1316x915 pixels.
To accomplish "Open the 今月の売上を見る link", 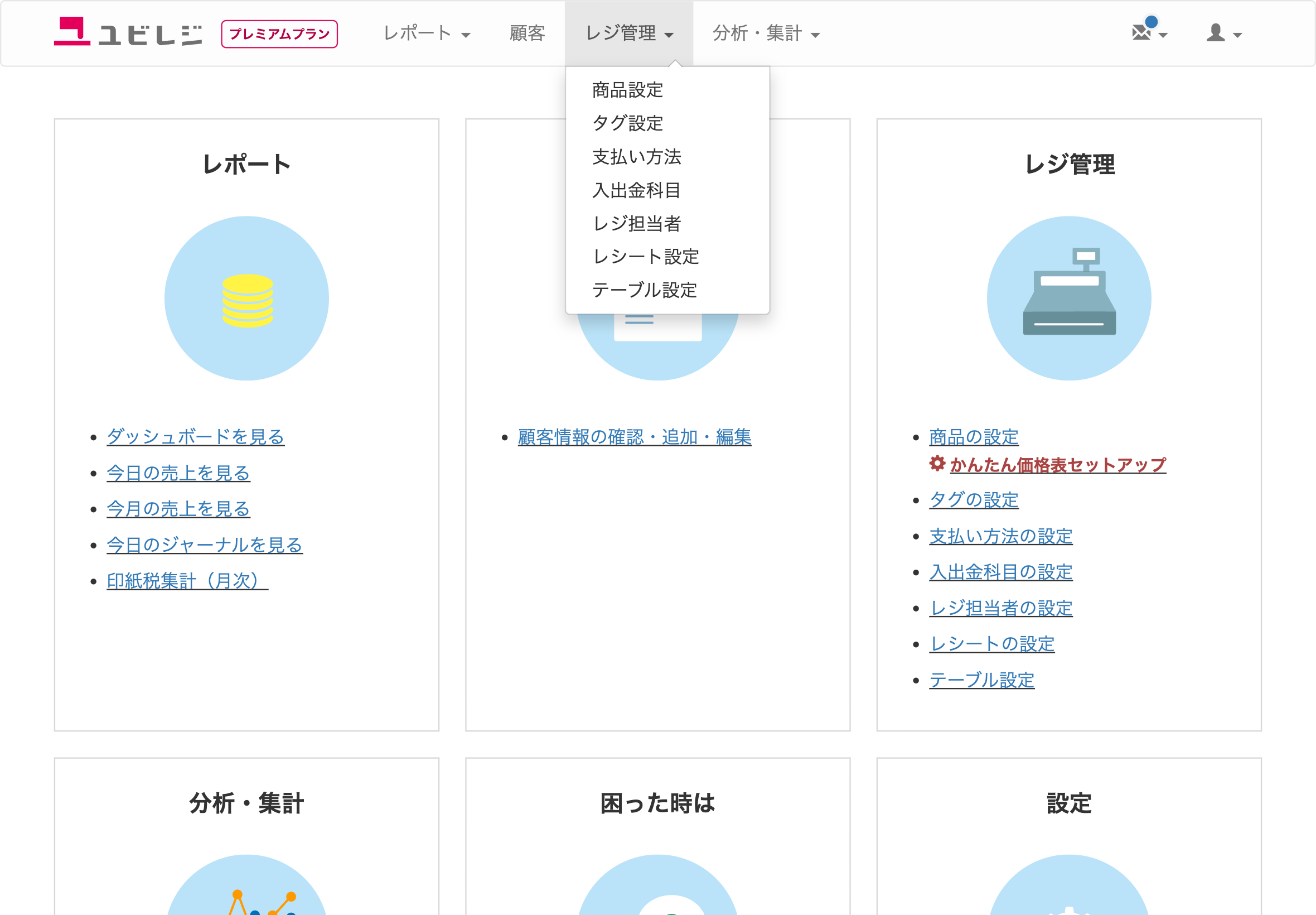I will pos(178,509).
